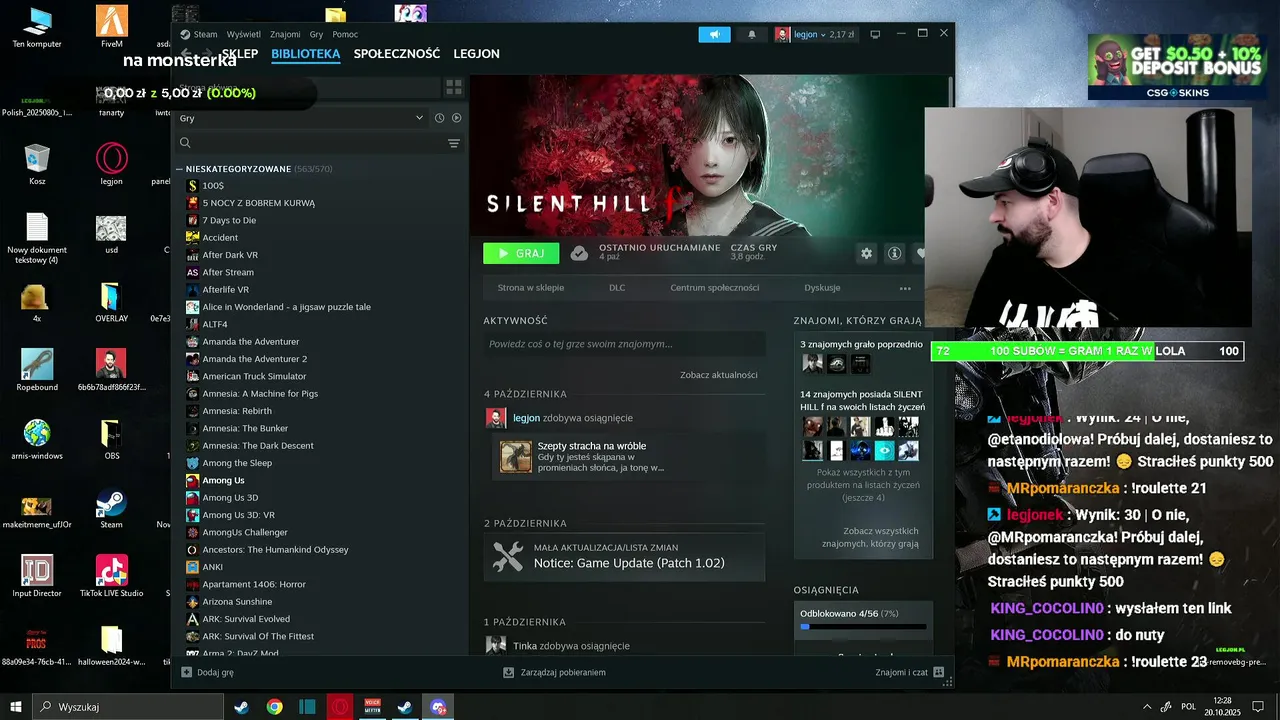Open OBS desktop shortcut
Screen dimensions: 1280x720
click(112, 440)
